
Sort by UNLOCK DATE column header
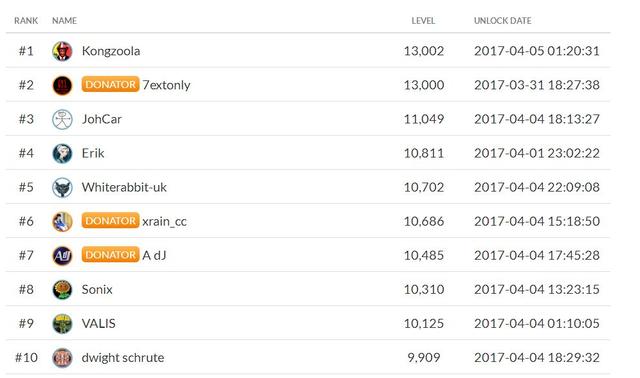502,20
